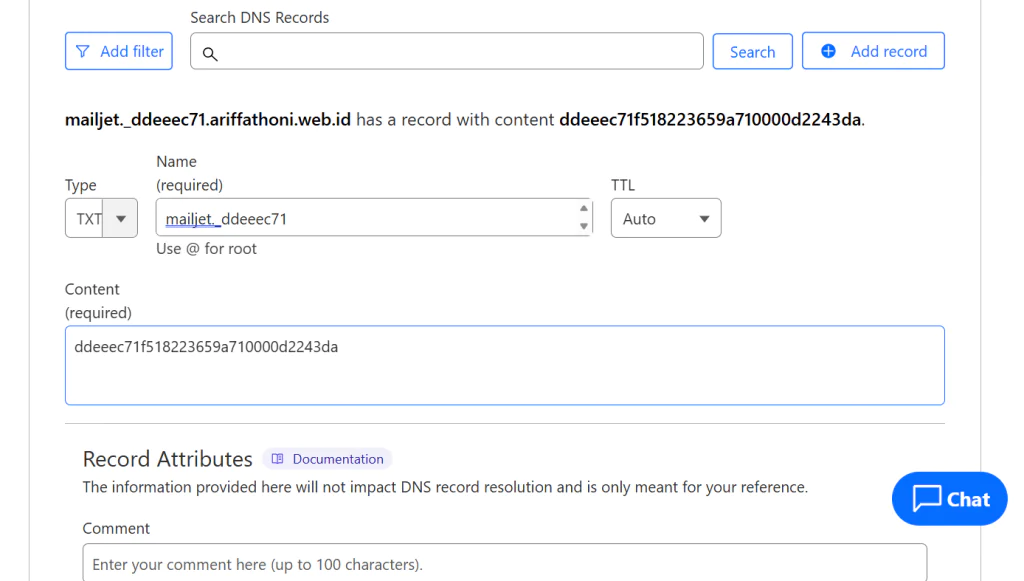Open the Chat support widget
Screen dimensions: 1024x581
click(950, 499)
